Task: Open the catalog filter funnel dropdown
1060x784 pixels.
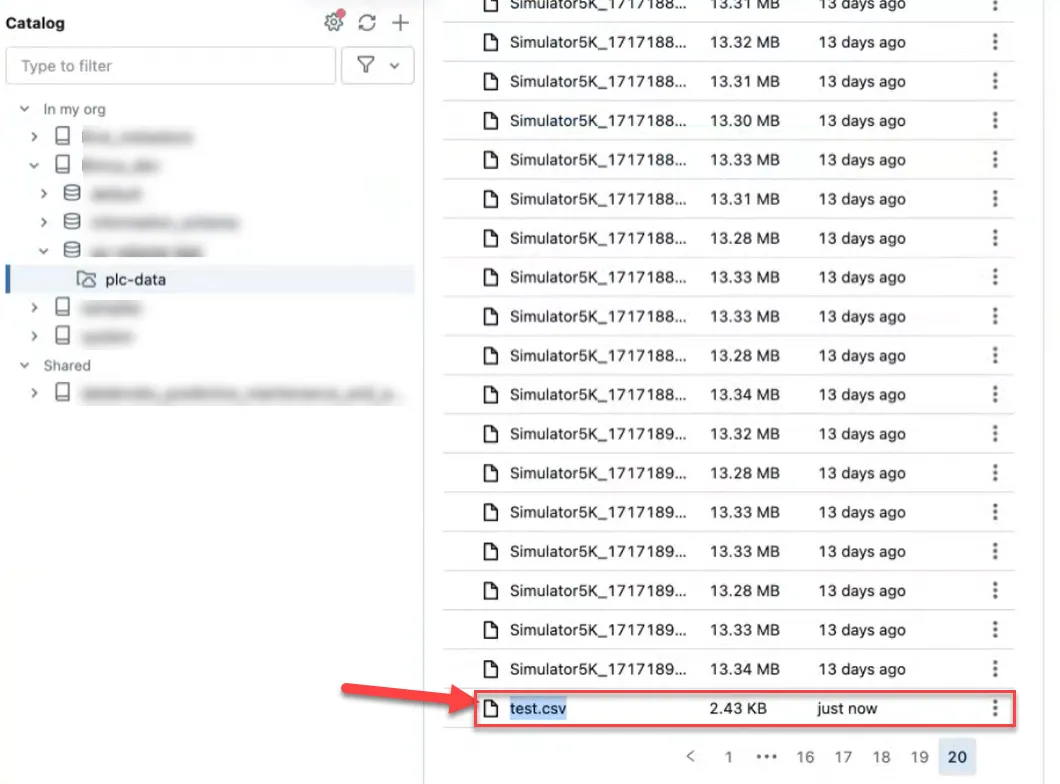Action: (x=377, y=66)
